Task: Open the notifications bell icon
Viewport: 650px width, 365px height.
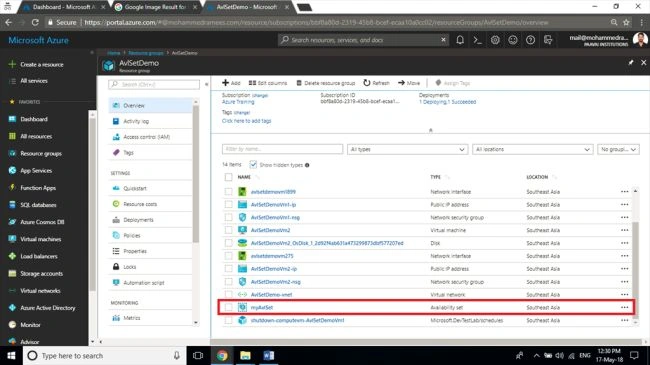Action: coord(460,40)
